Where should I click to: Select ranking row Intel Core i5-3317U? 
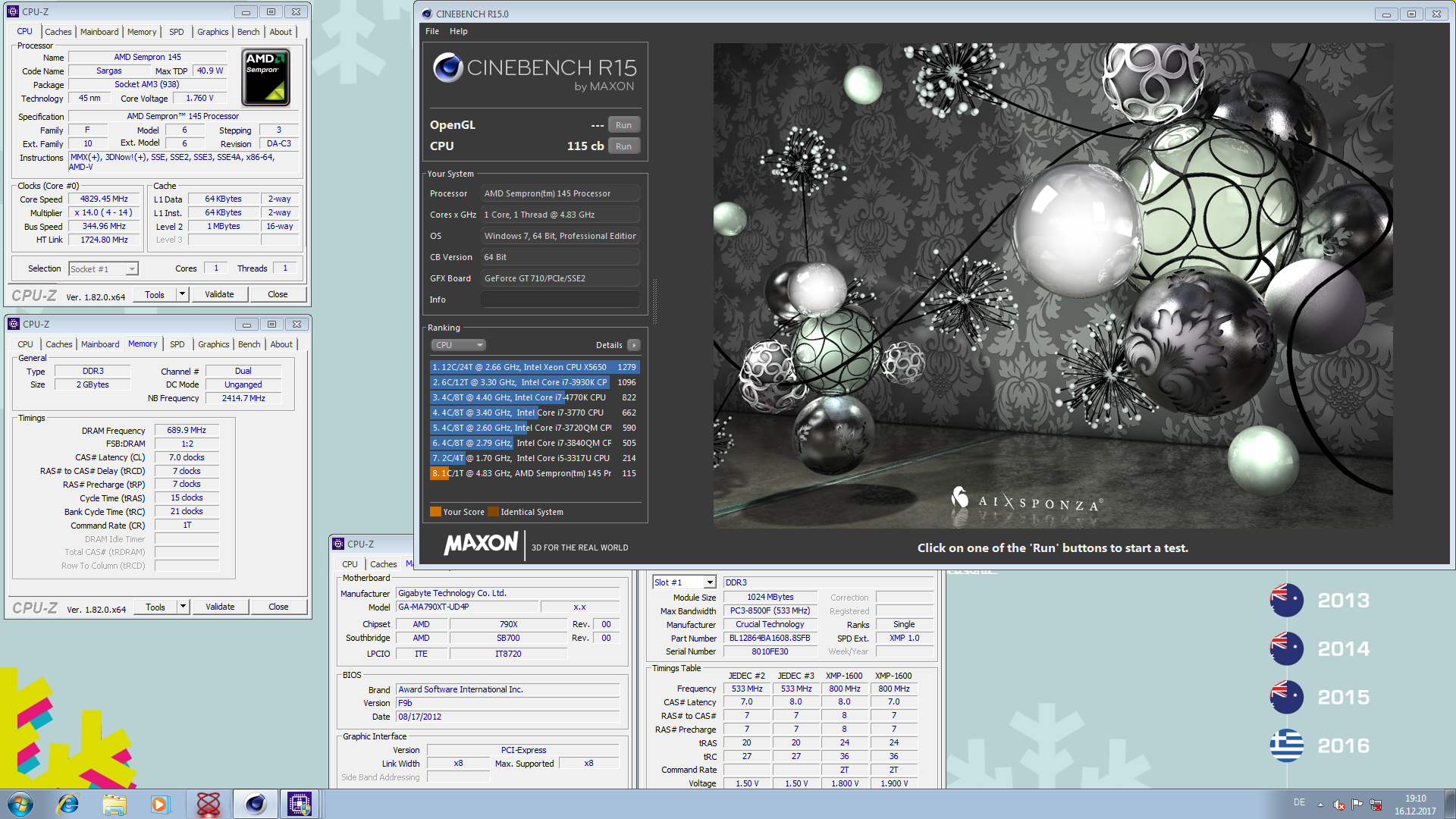coord(534,458)
